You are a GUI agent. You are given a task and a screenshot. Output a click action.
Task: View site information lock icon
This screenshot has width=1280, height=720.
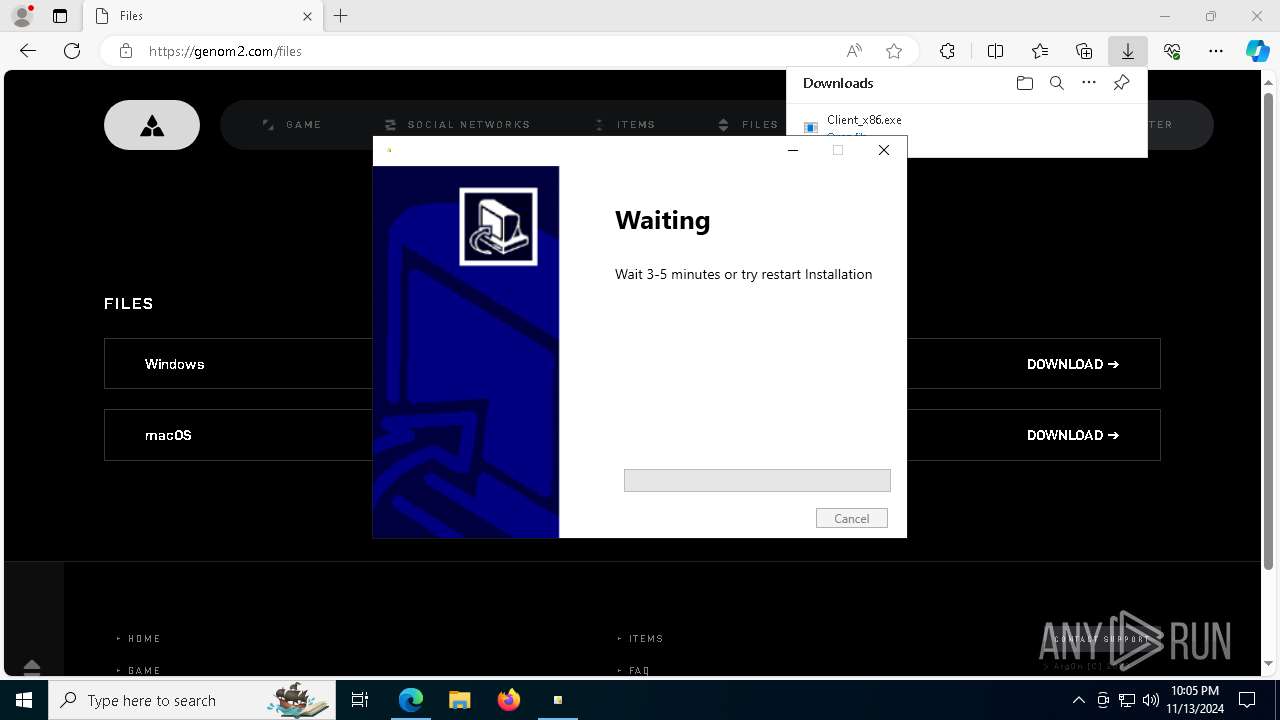coord(126,51)
